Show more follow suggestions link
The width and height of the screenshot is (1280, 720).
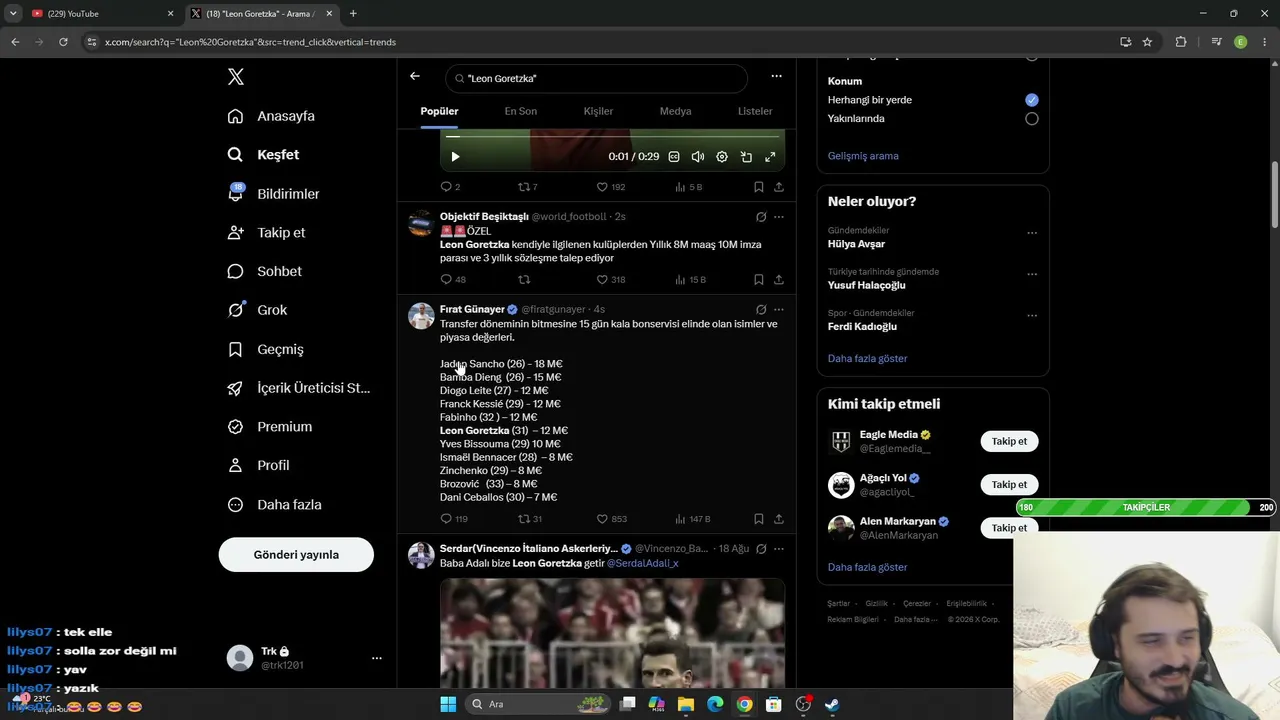coord(868,567)
